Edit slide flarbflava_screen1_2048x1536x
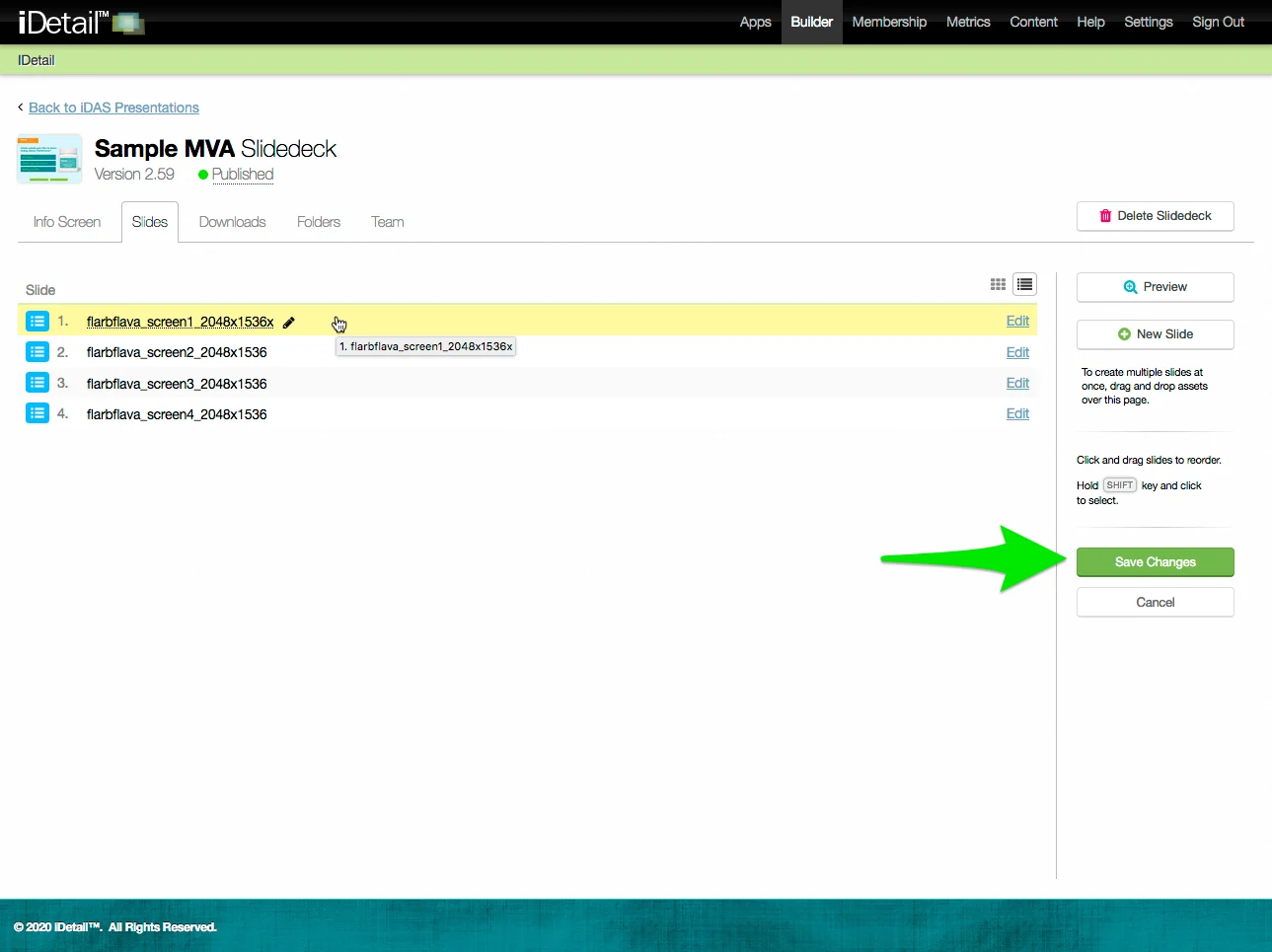Image resolution: width=1272 pixels, height=952 pixels. pyautogui.click(x=1017, y=321)
